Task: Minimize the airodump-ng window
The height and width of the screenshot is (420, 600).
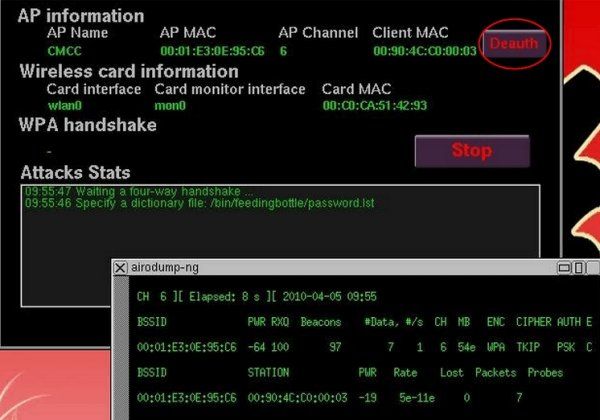Action: [564, 268]
